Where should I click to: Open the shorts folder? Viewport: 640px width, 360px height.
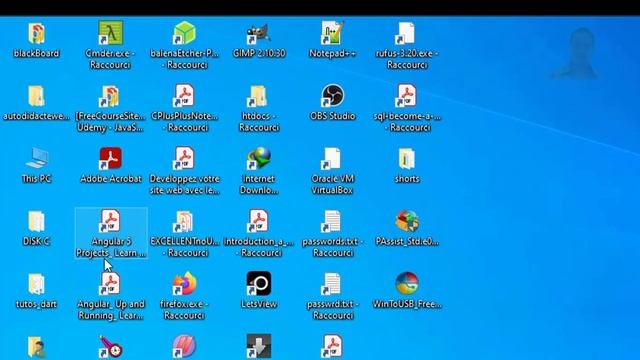pyautogui.click(x=407, y=159)
